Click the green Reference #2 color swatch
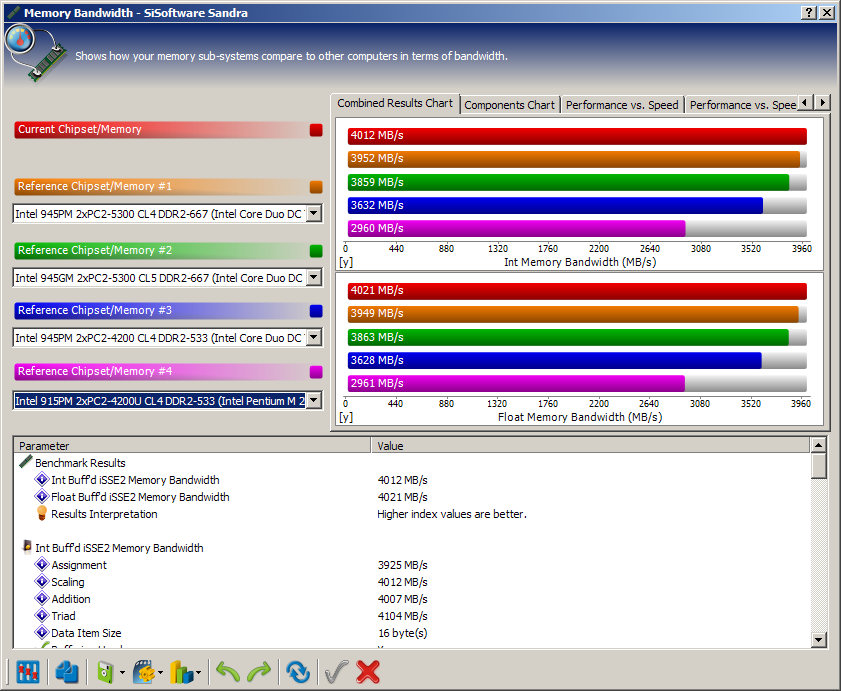This screenshot has height=691, width=841. pyautogui.click(x=316, y=251)
